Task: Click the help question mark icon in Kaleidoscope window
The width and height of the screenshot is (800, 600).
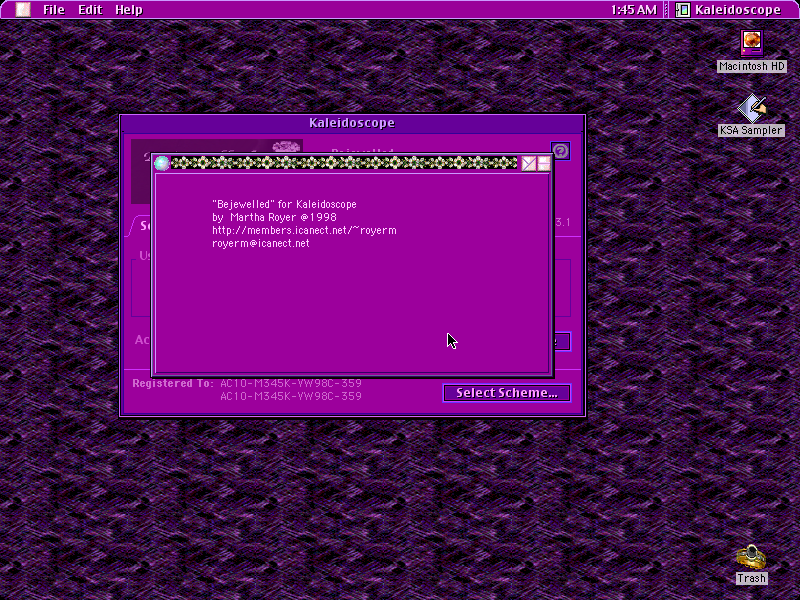Action: 561,151
